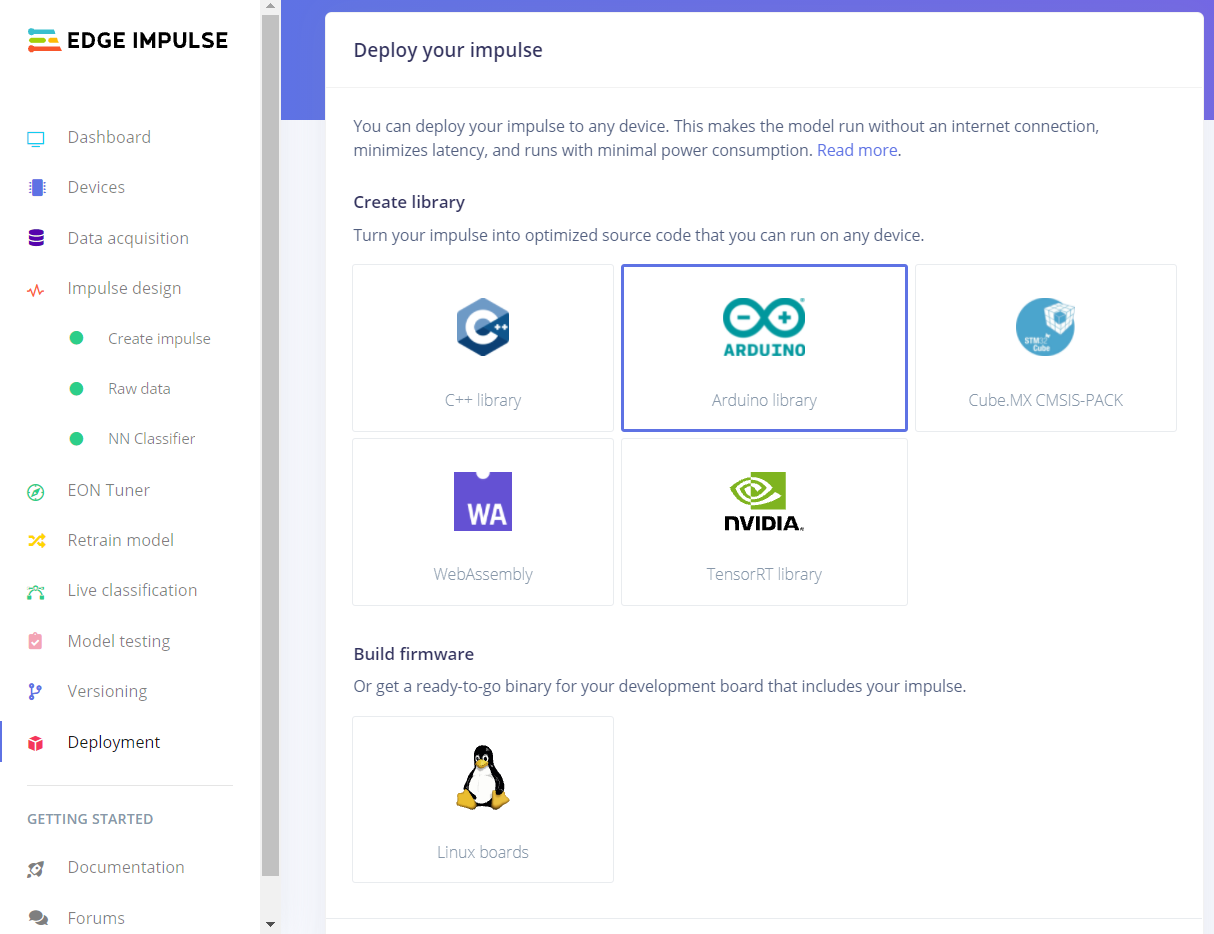Open the NN Classifier step
The width and height of the screenshot is (1214, 934).
tap(152, 438)
